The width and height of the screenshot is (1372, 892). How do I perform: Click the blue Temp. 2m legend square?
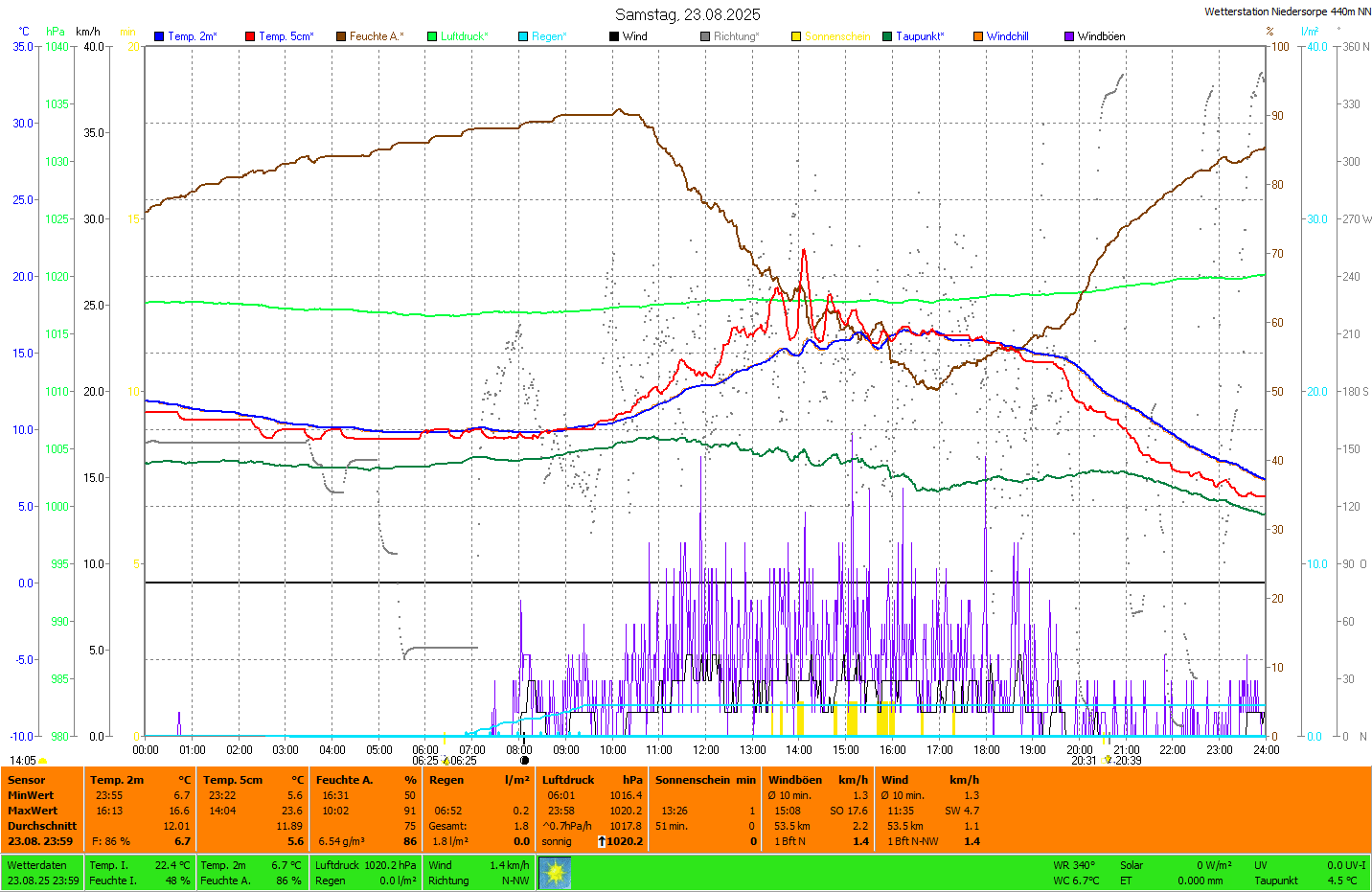pyautogui.click(x=159, y=36)
